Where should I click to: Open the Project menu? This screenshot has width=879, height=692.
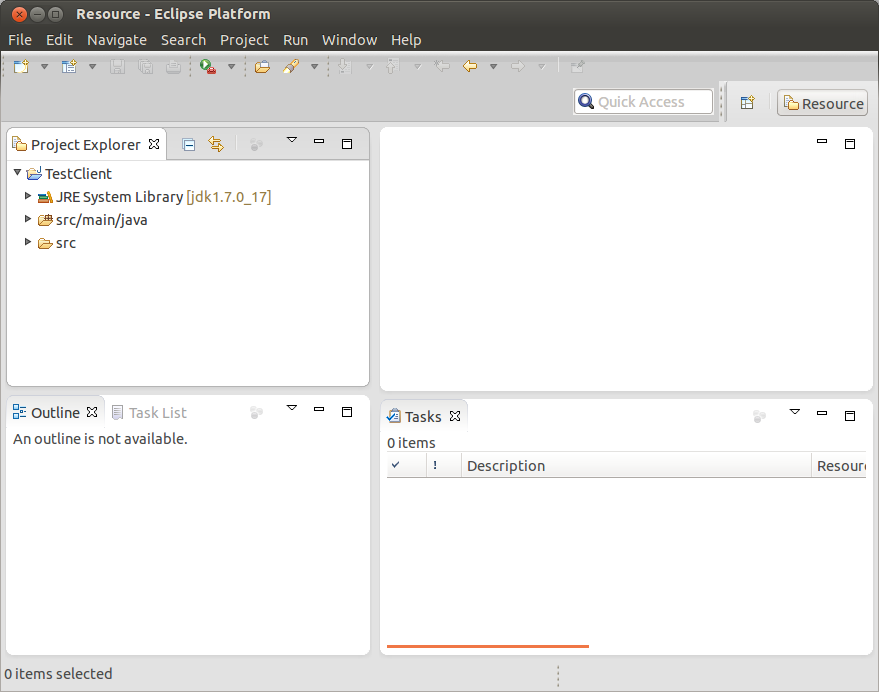point(244,40)
